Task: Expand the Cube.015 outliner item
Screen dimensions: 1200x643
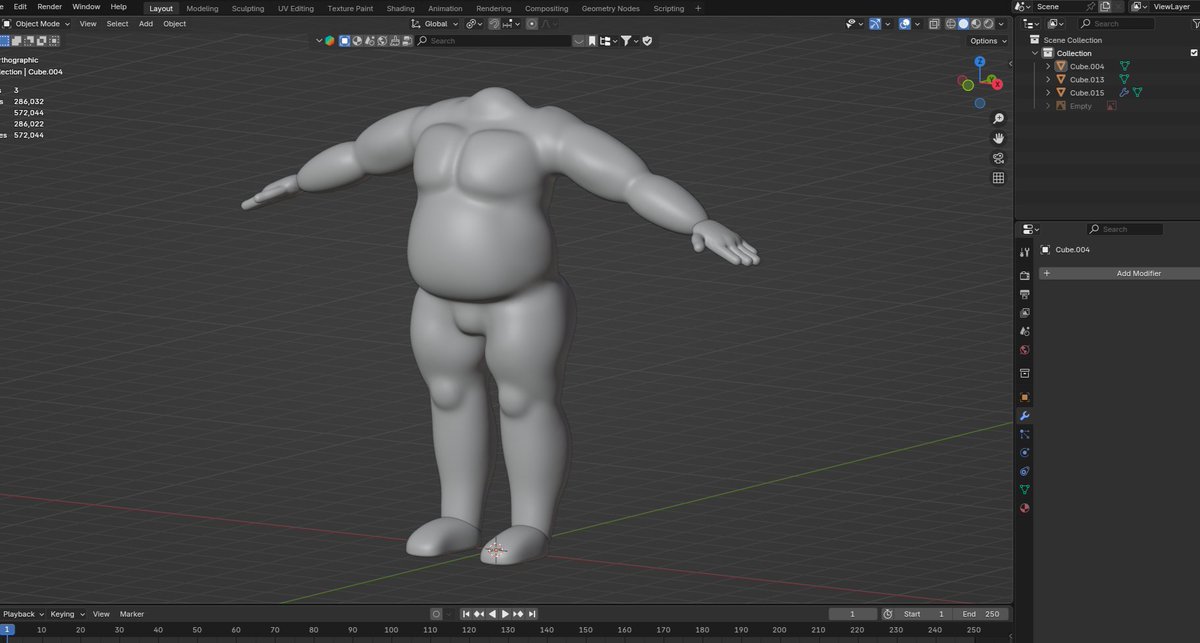Action: pos(1048,92)
